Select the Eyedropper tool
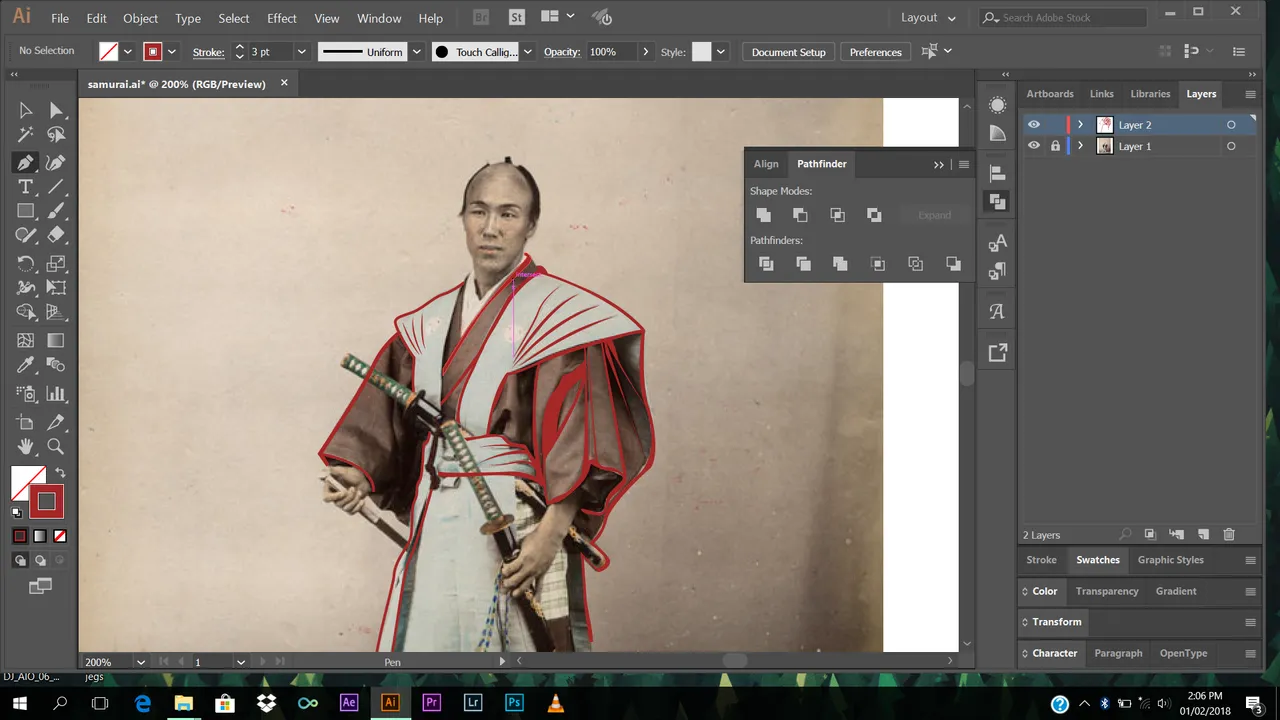The width and height of the screenshot is (1280, 720). point(26,366)
